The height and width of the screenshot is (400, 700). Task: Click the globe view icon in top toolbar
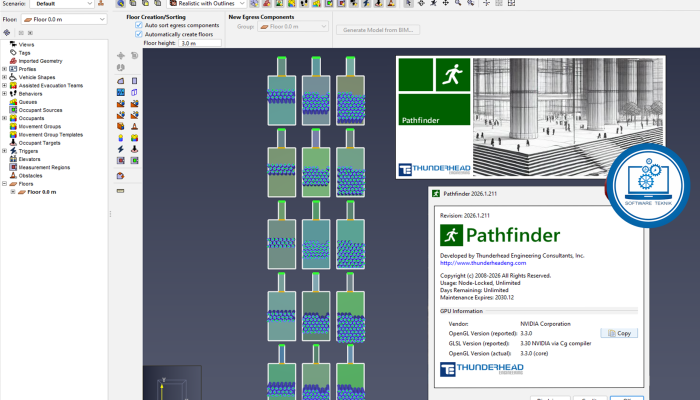pos(121,3)
